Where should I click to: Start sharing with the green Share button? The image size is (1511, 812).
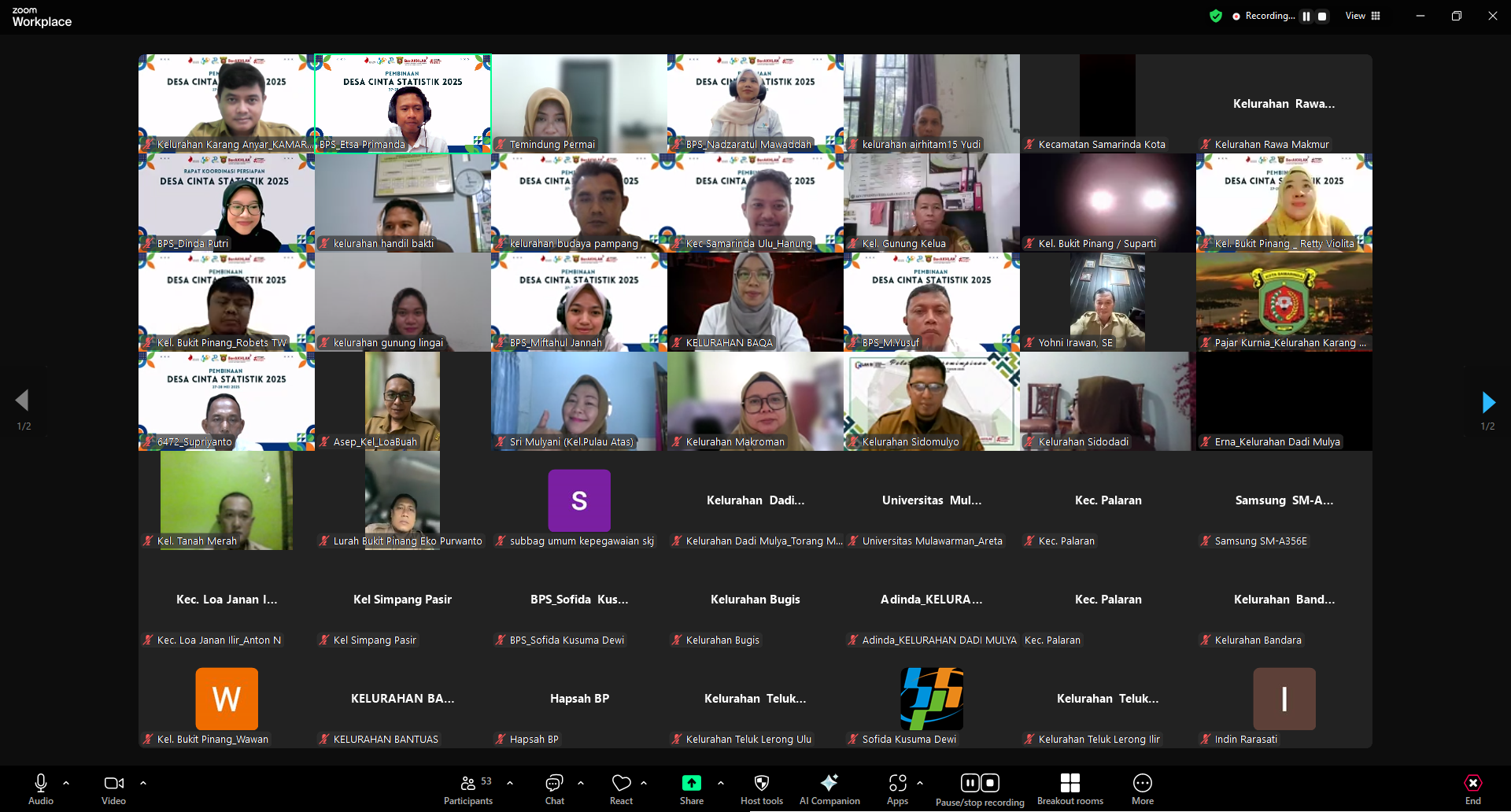click(691, 789)
